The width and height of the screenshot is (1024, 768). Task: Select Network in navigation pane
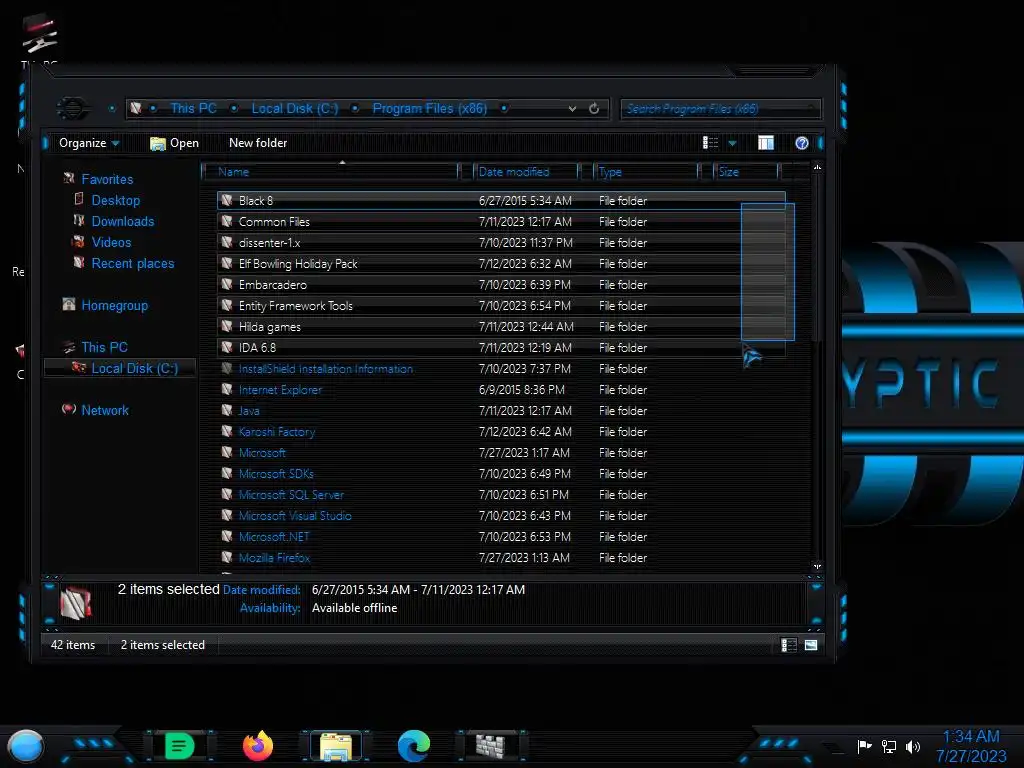[104, 410]
